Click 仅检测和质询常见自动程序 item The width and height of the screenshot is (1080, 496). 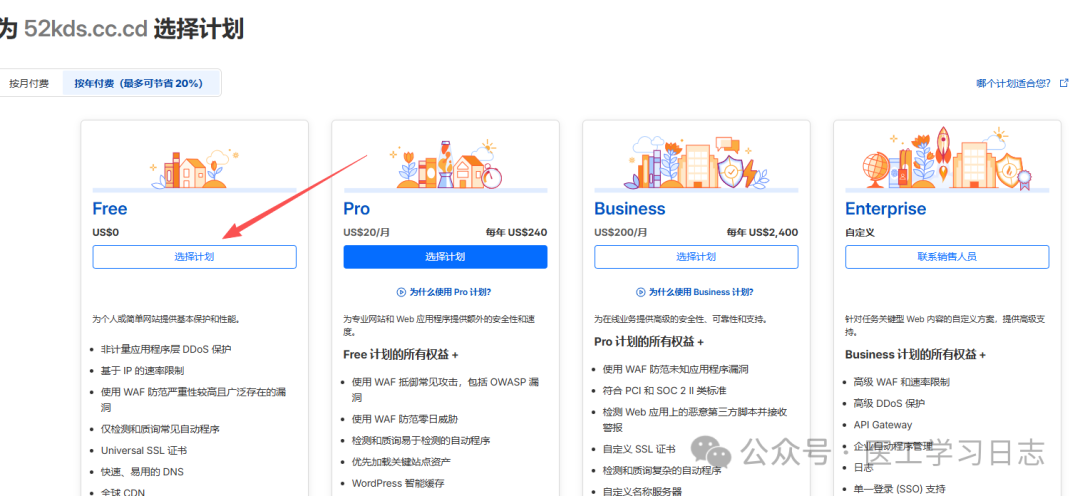(160, 428)
